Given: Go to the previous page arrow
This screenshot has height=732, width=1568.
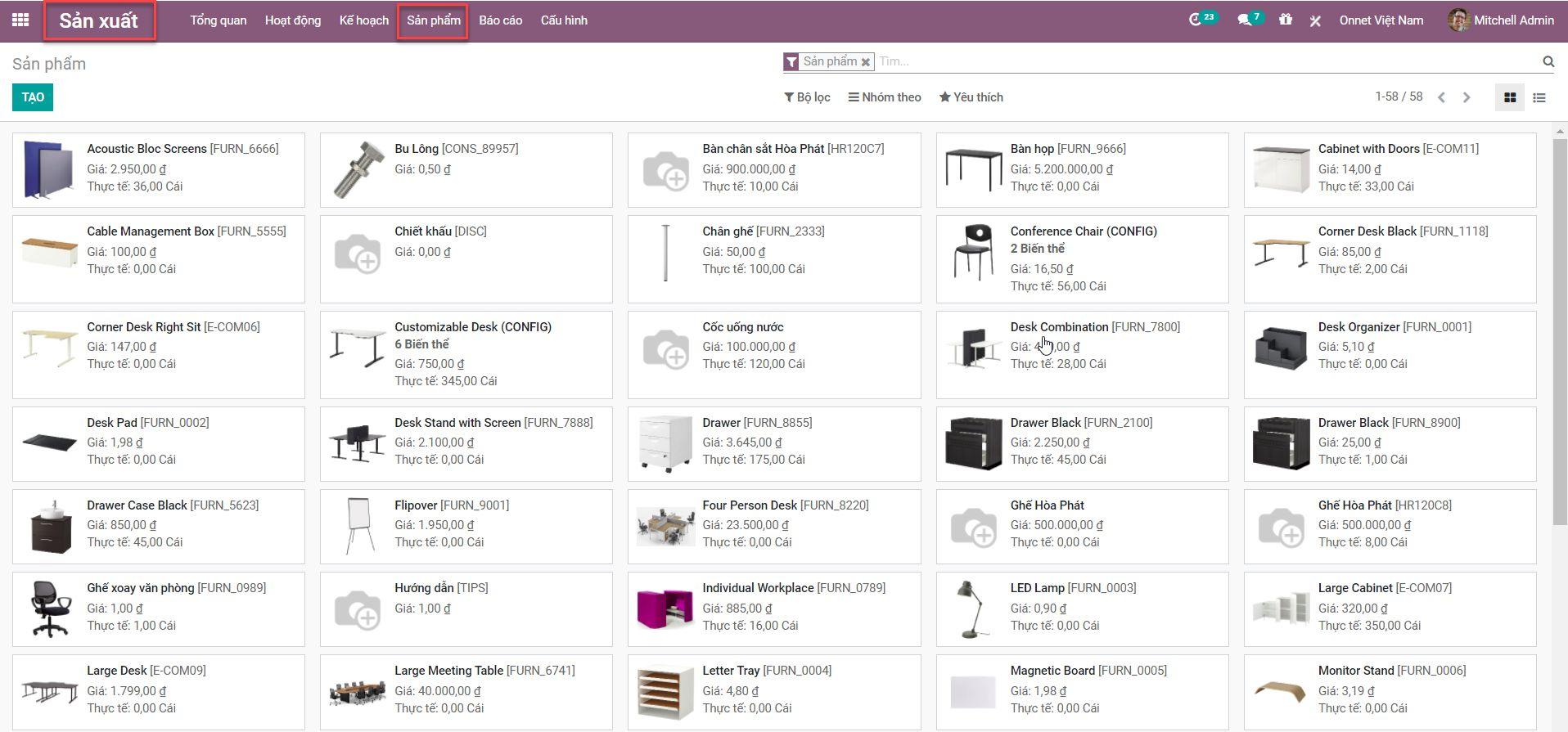Looking at the screenshot, I should click(1441, 97).
